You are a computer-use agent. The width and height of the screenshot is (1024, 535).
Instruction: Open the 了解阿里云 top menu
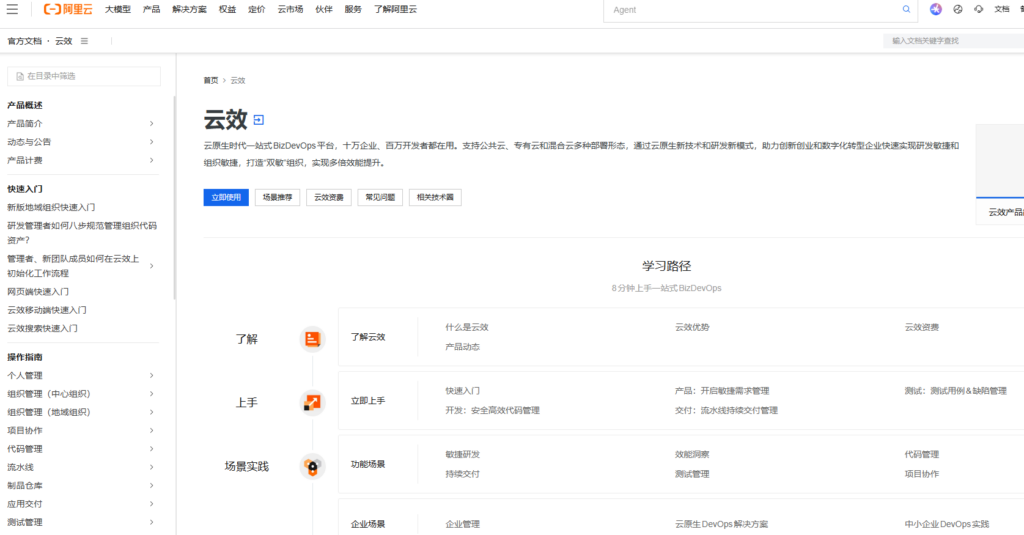(x=395, y=9)
